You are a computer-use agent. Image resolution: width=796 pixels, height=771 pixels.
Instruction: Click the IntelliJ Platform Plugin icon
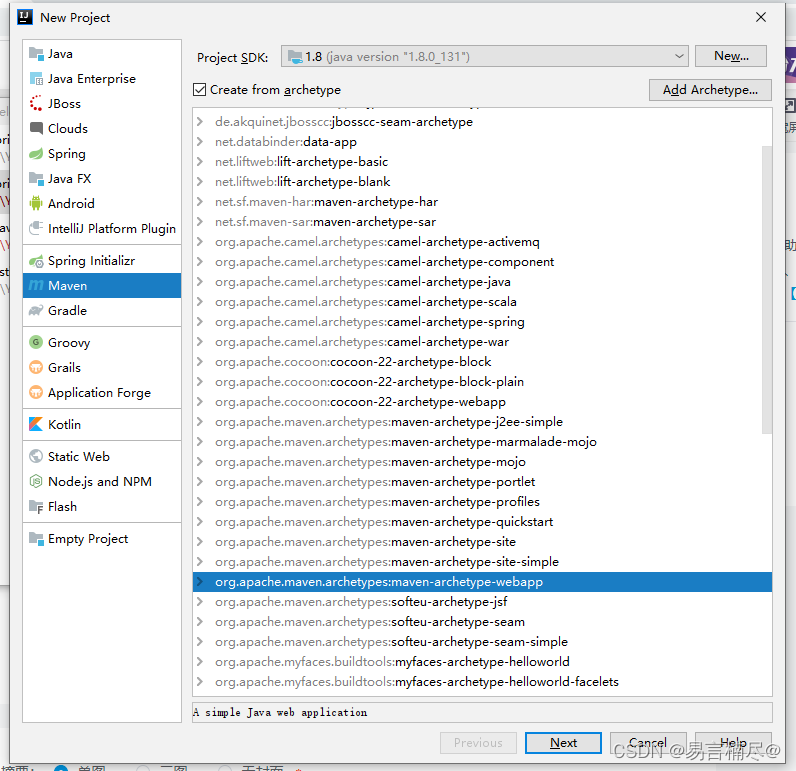pos(36,228)
